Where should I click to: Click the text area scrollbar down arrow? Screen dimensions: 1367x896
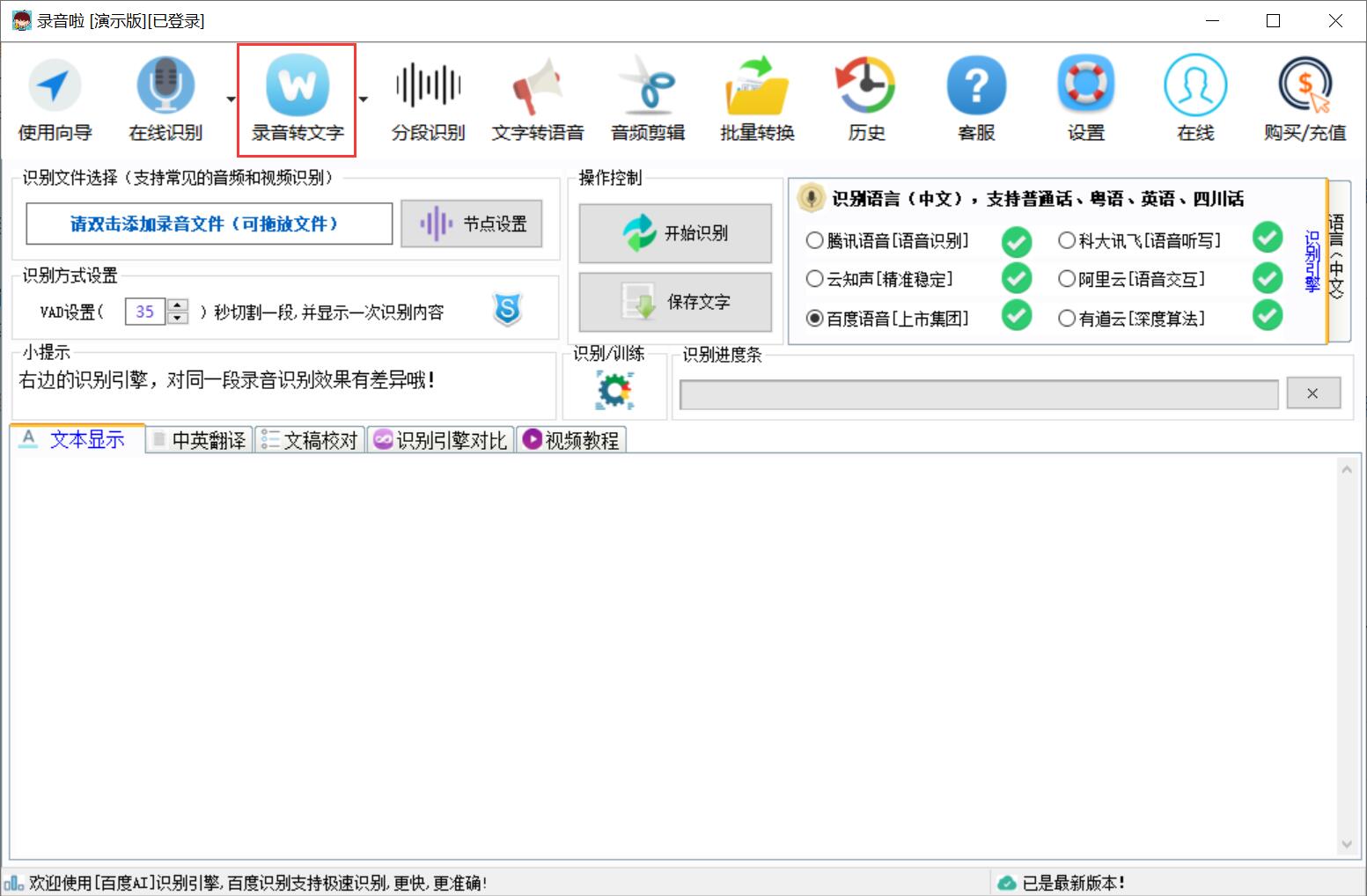click(1347, 845)
